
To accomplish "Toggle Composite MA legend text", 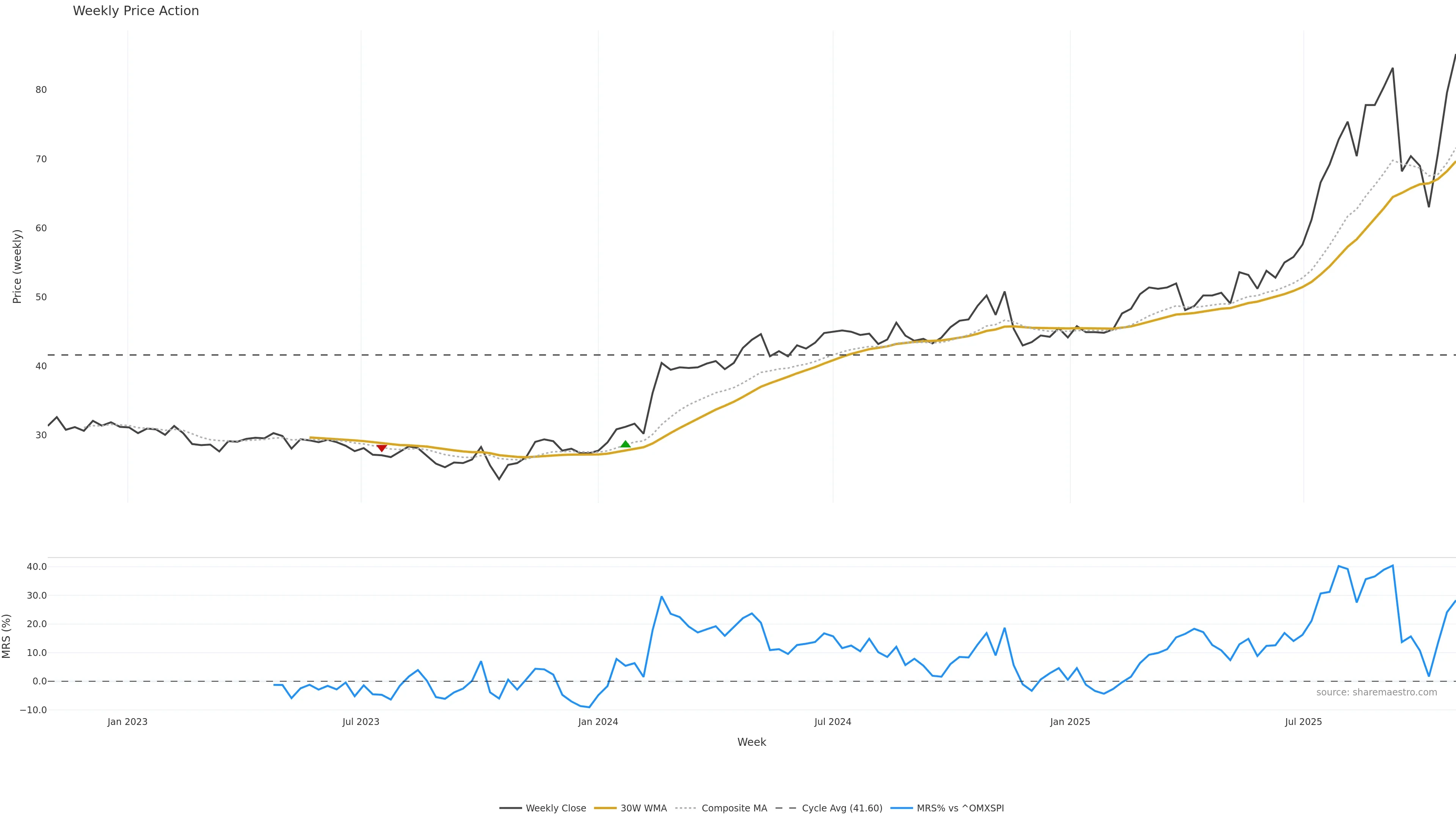I will [734, 808].
